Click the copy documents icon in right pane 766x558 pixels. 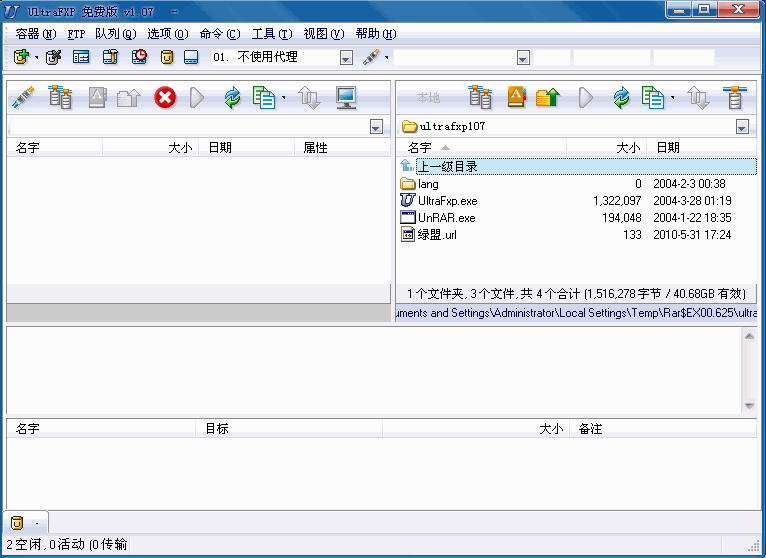[653, 97]
